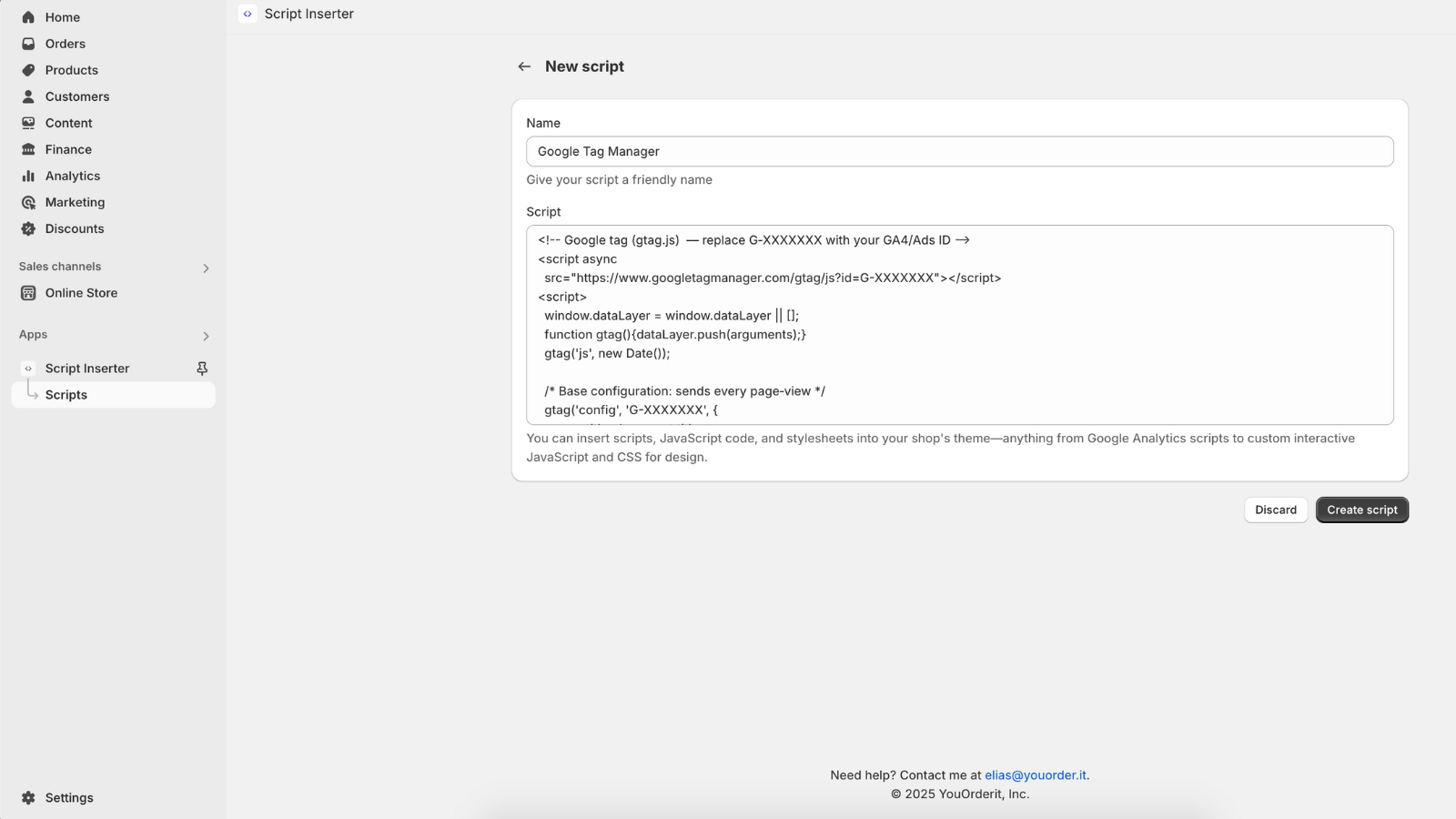Image resolution: width=1456 pixels, height=819 pixels.
Task: Open the Settings label in the sidebar
Action: click(69, 798)
